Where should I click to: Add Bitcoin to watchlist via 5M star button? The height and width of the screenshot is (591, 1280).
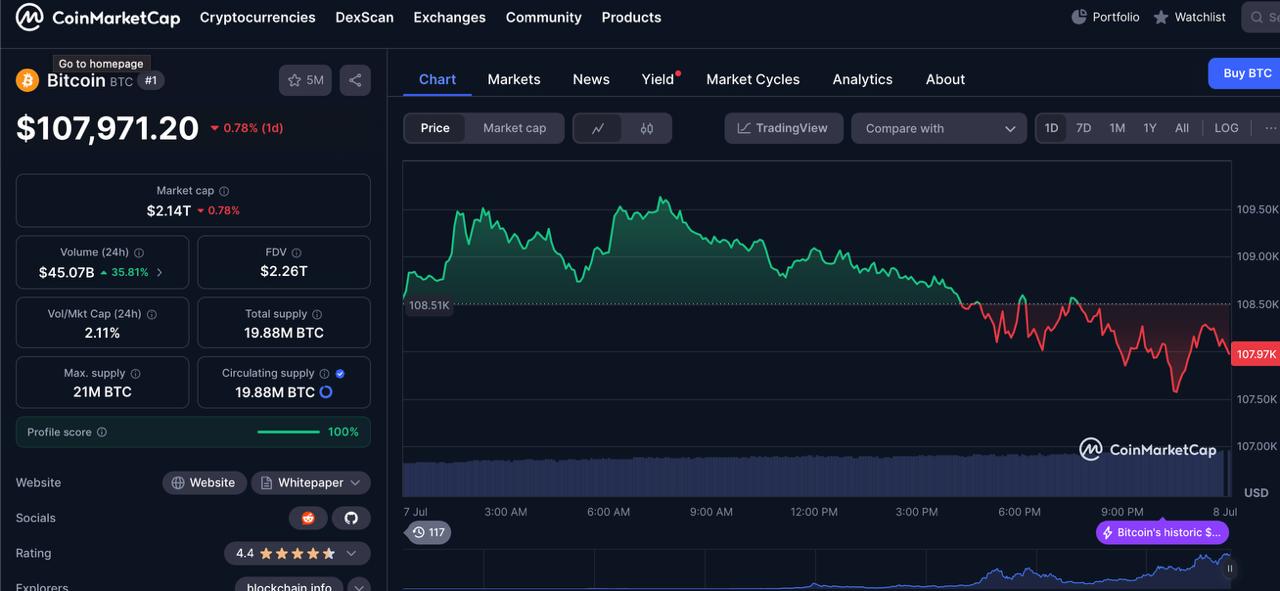pos(306,80)
